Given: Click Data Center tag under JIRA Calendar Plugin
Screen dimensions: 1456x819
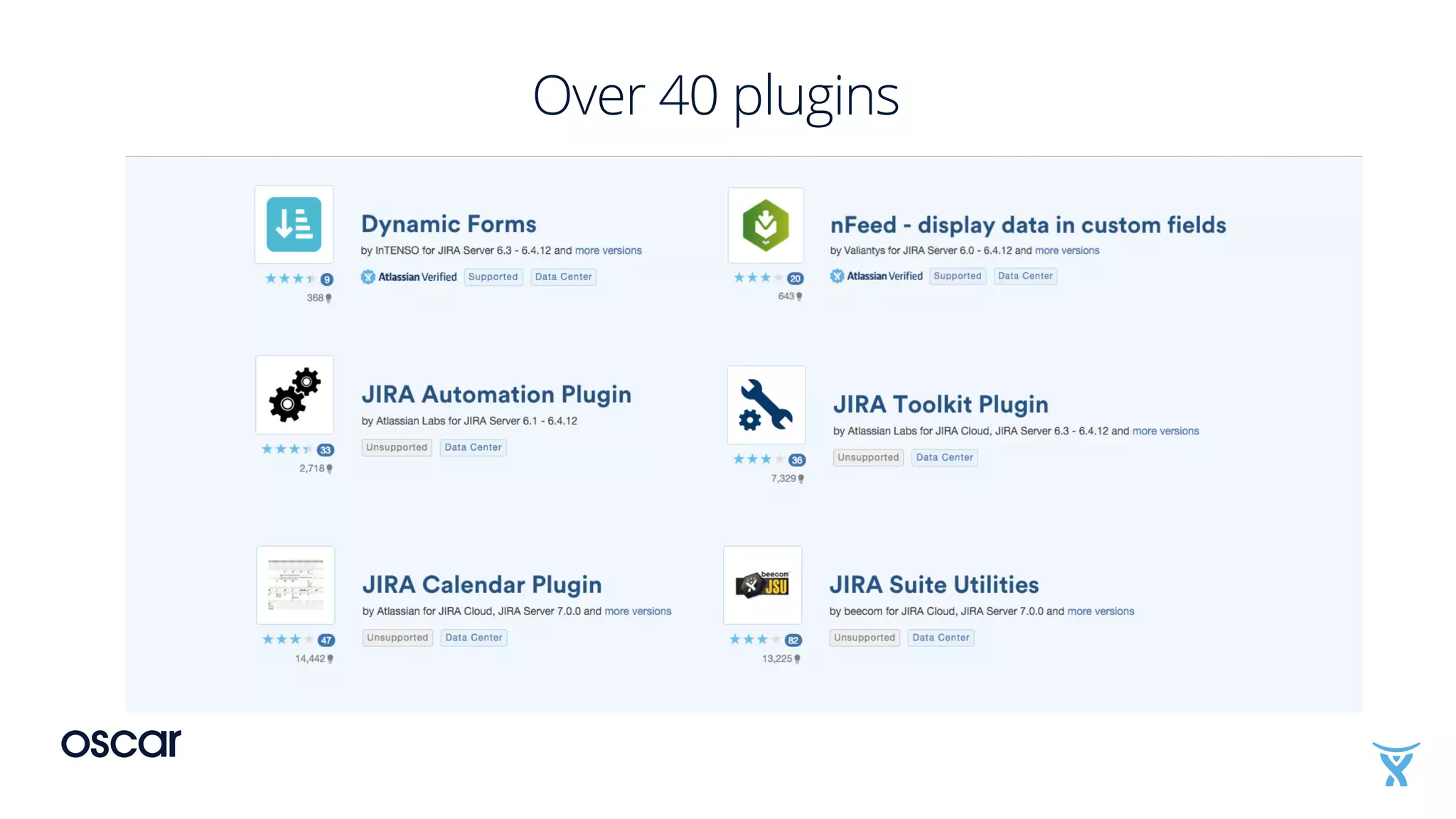Looking at the screenshot, I should [x=474, y=638].
